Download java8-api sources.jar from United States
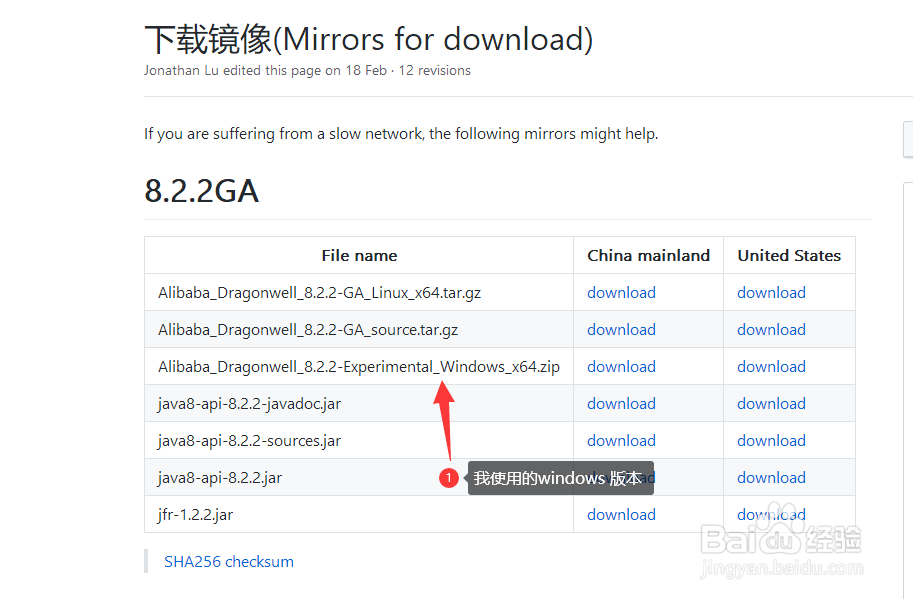This screenshot has height=599, width=913. 772,441
